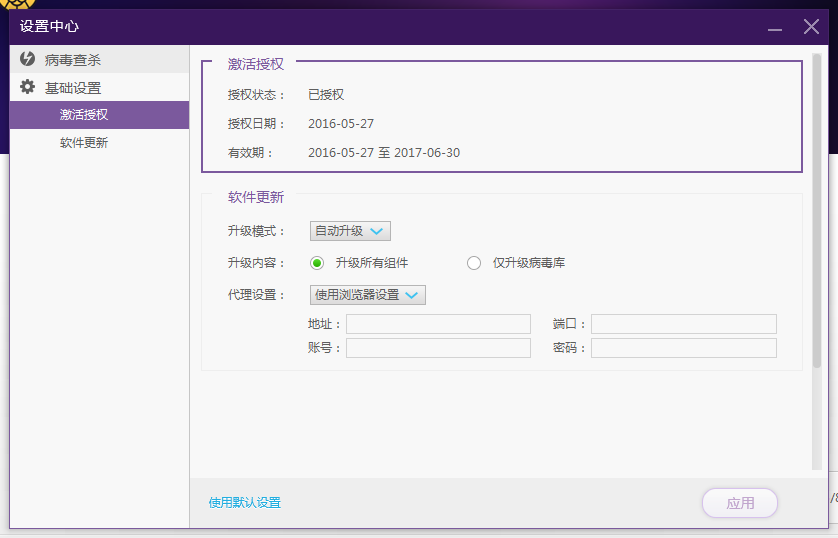Open the 升级模式 dropdown showing 自动升级
This screenshot has width=838, height=538.
point(349,231)
